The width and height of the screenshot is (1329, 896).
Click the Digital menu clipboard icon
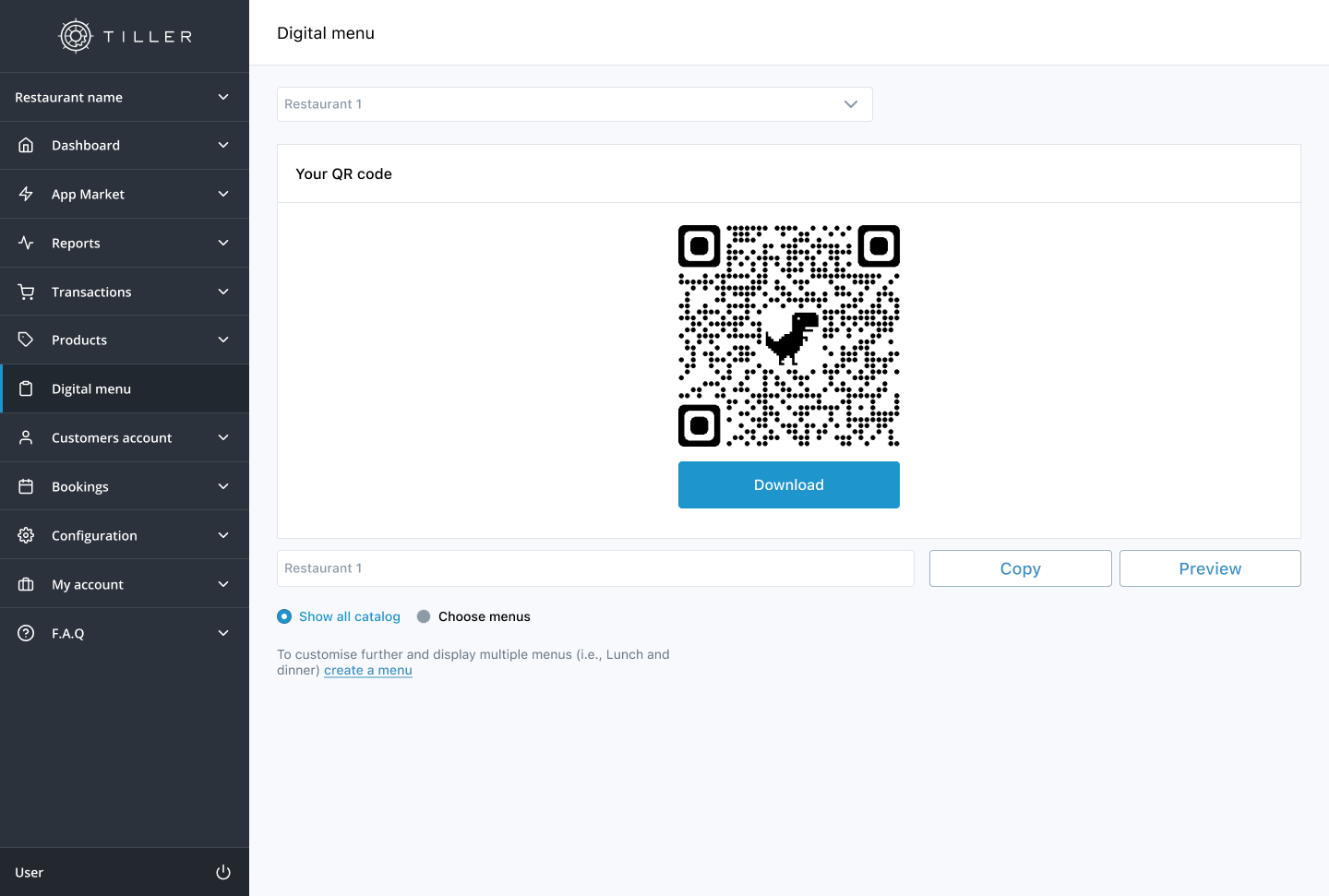(x=26, y=388)
